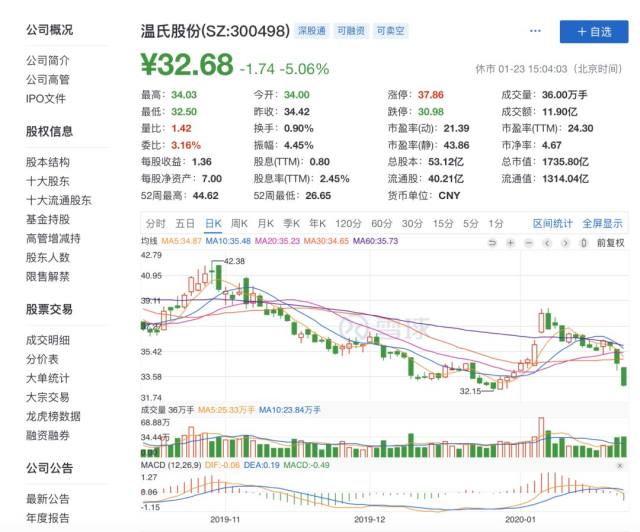Open the 前复权 price adjustment dropdown

[x=611, y=243]
